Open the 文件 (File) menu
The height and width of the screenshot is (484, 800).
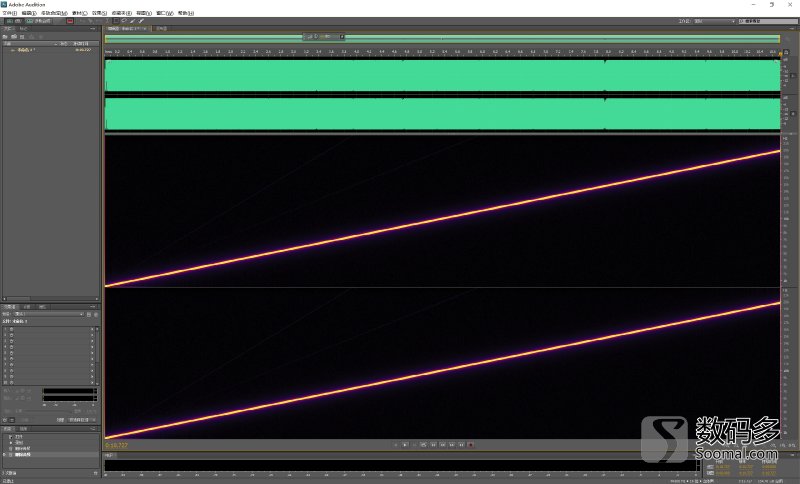(9, 13)
